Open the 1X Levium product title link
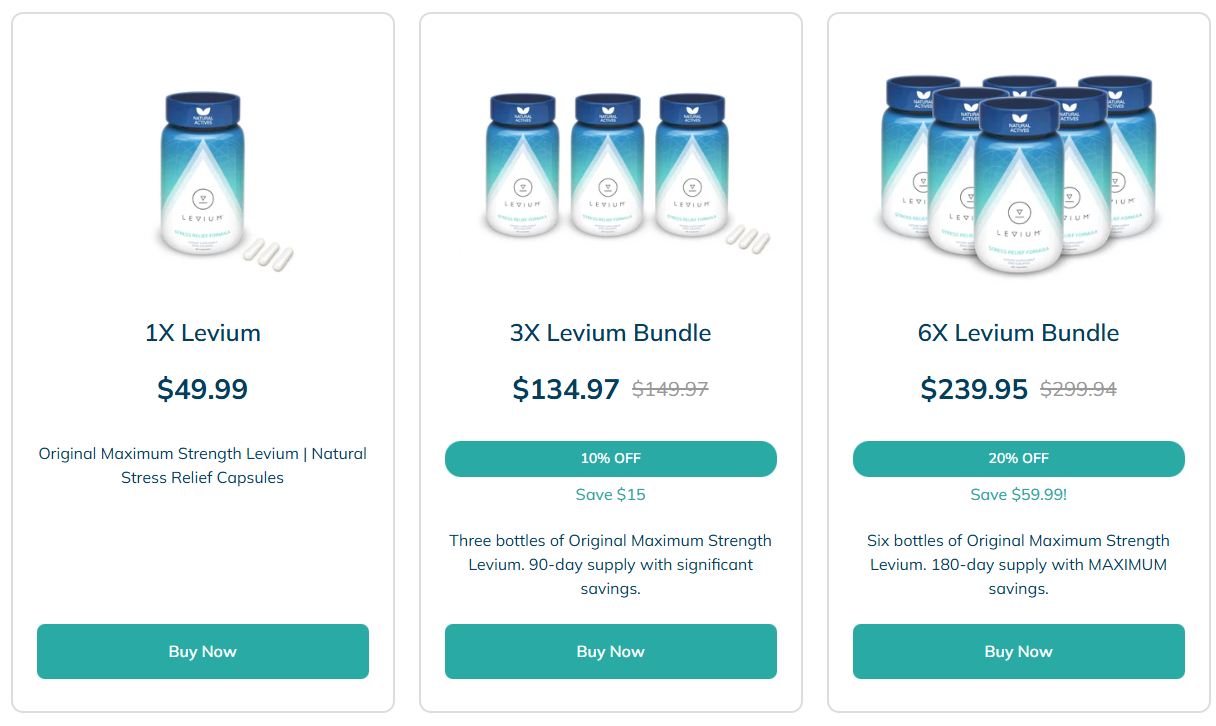 (x=202, y=333)
